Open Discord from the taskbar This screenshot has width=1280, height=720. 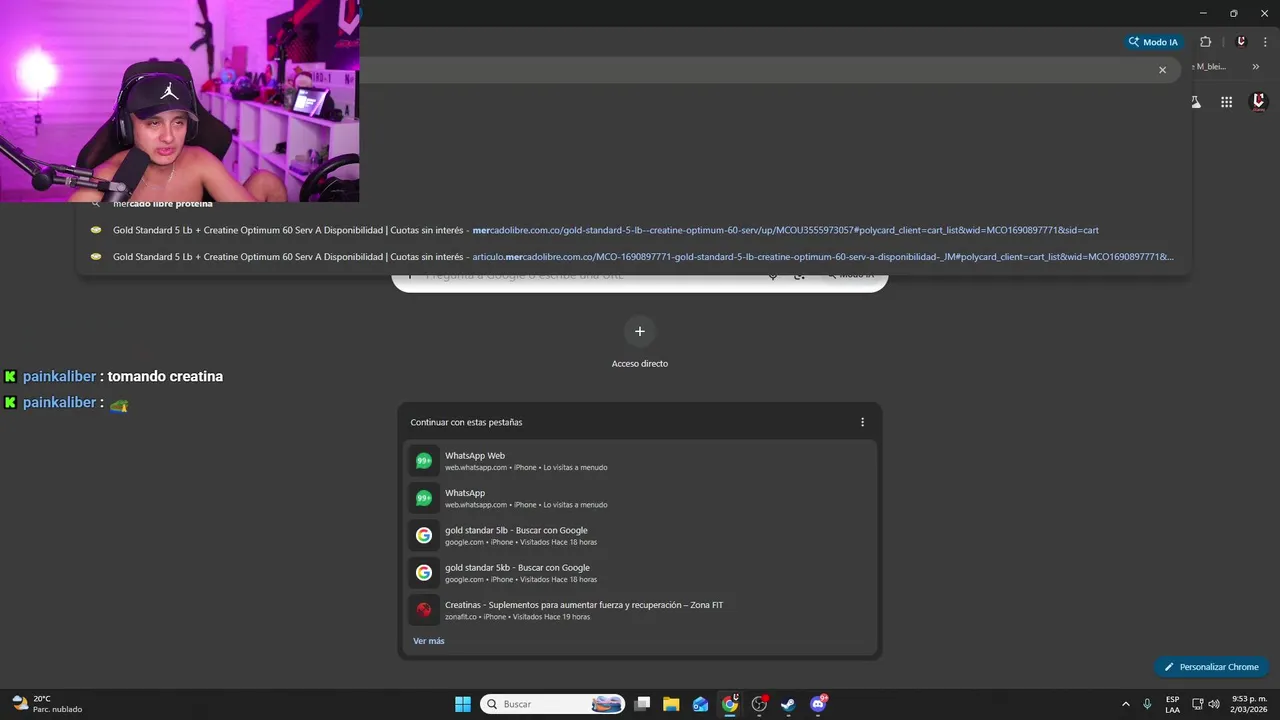tap(818, 704)
